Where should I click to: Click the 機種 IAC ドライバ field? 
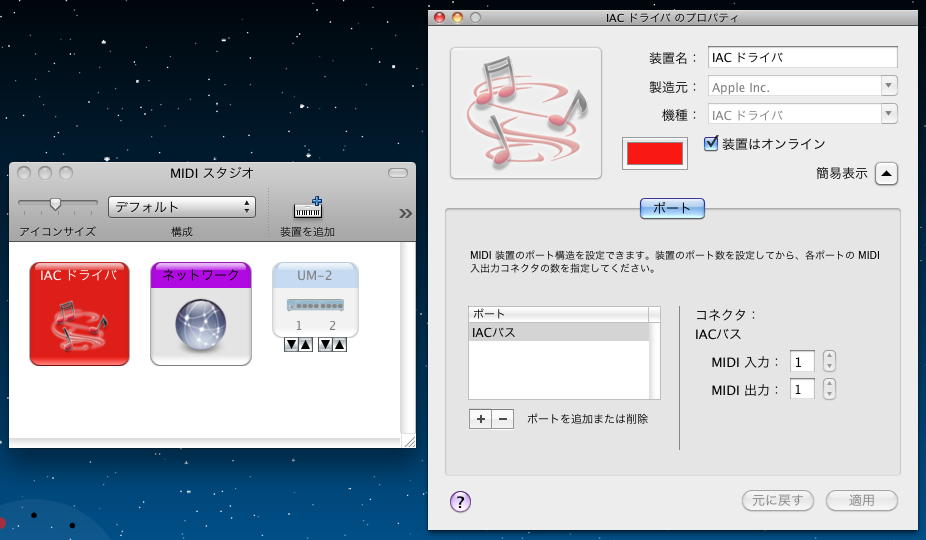pyautogui.click(x=794, y=114)
